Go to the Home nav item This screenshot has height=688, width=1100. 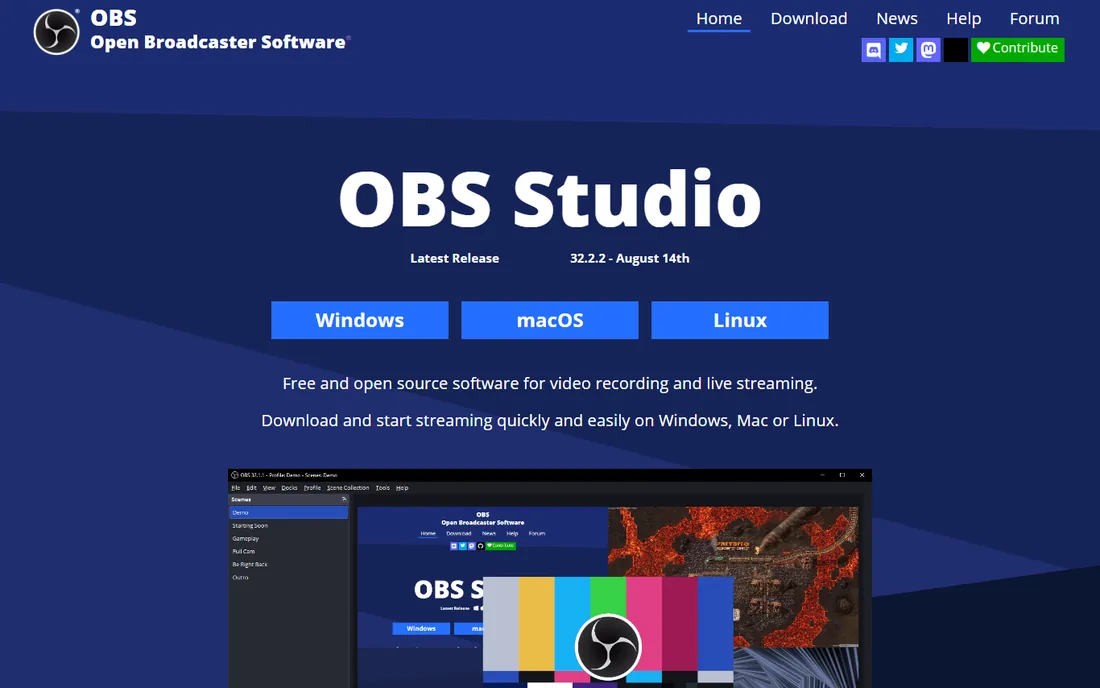tap(718, 19)
